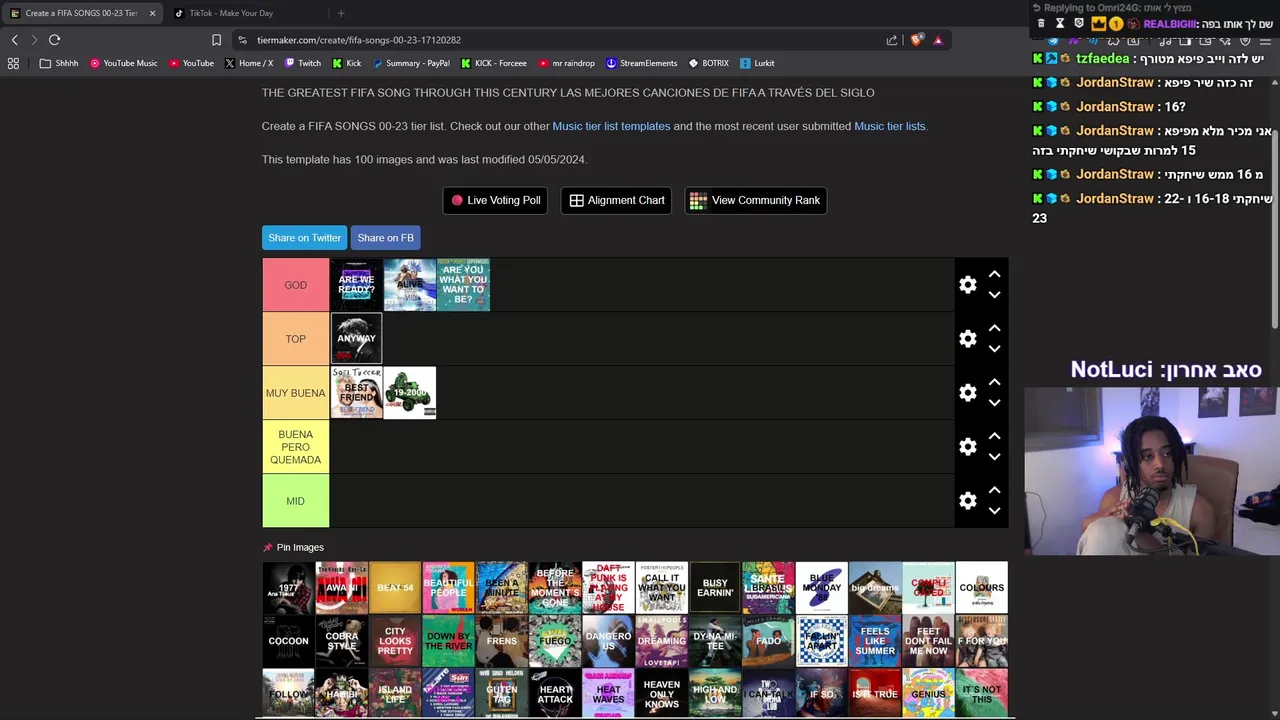Move the MUY BUENA row down
The image size is (1280, 720).
coord(994,403)
